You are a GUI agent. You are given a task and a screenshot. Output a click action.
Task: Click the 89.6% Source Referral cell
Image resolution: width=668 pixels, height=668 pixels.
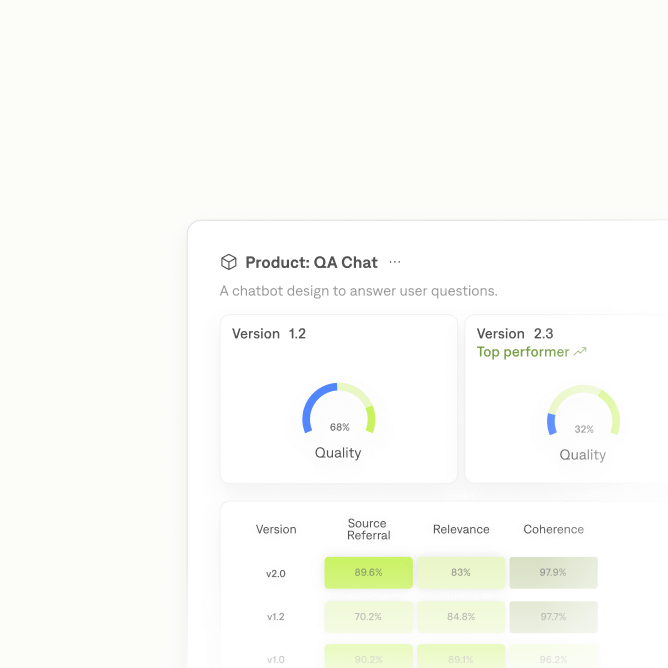click(369, 573)
